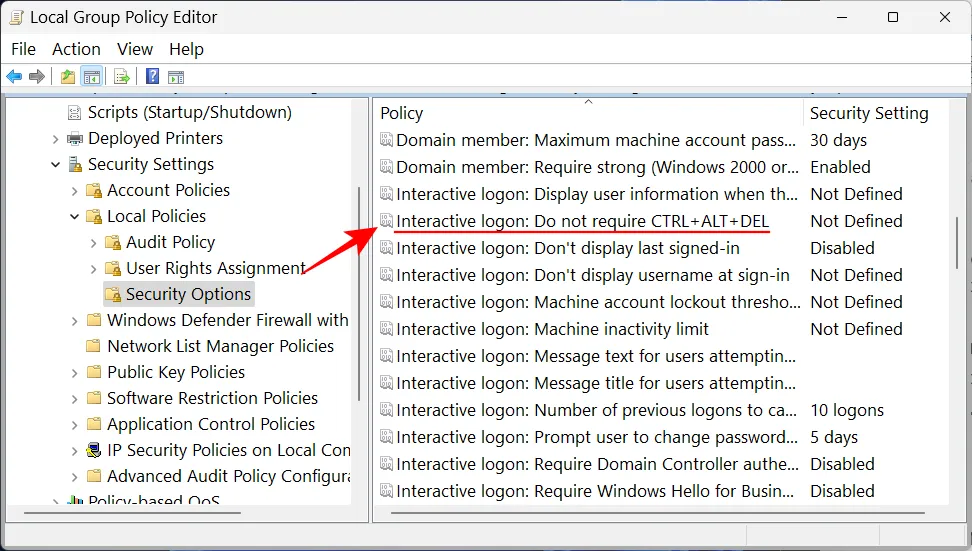Expand the Advanced Audit Policy Configuration node
The width and height of the screenshot is (972, 551).
pos(75,477)
